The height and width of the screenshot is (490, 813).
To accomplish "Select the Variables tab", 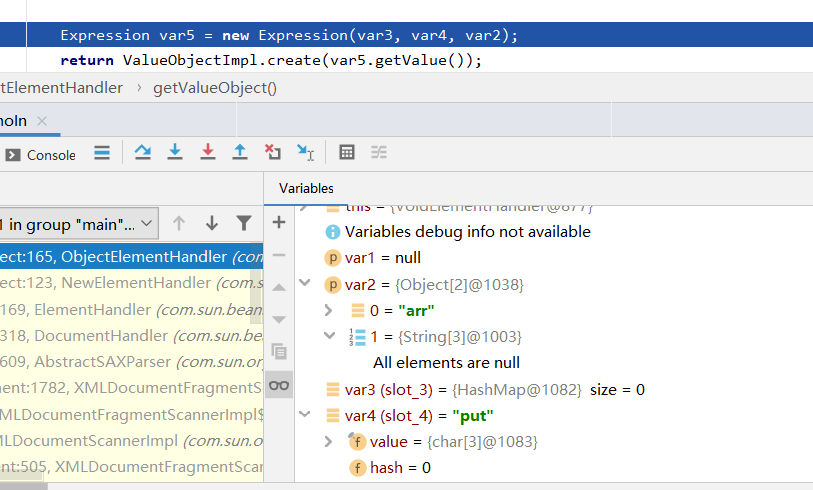I will [x=306, y=188].
